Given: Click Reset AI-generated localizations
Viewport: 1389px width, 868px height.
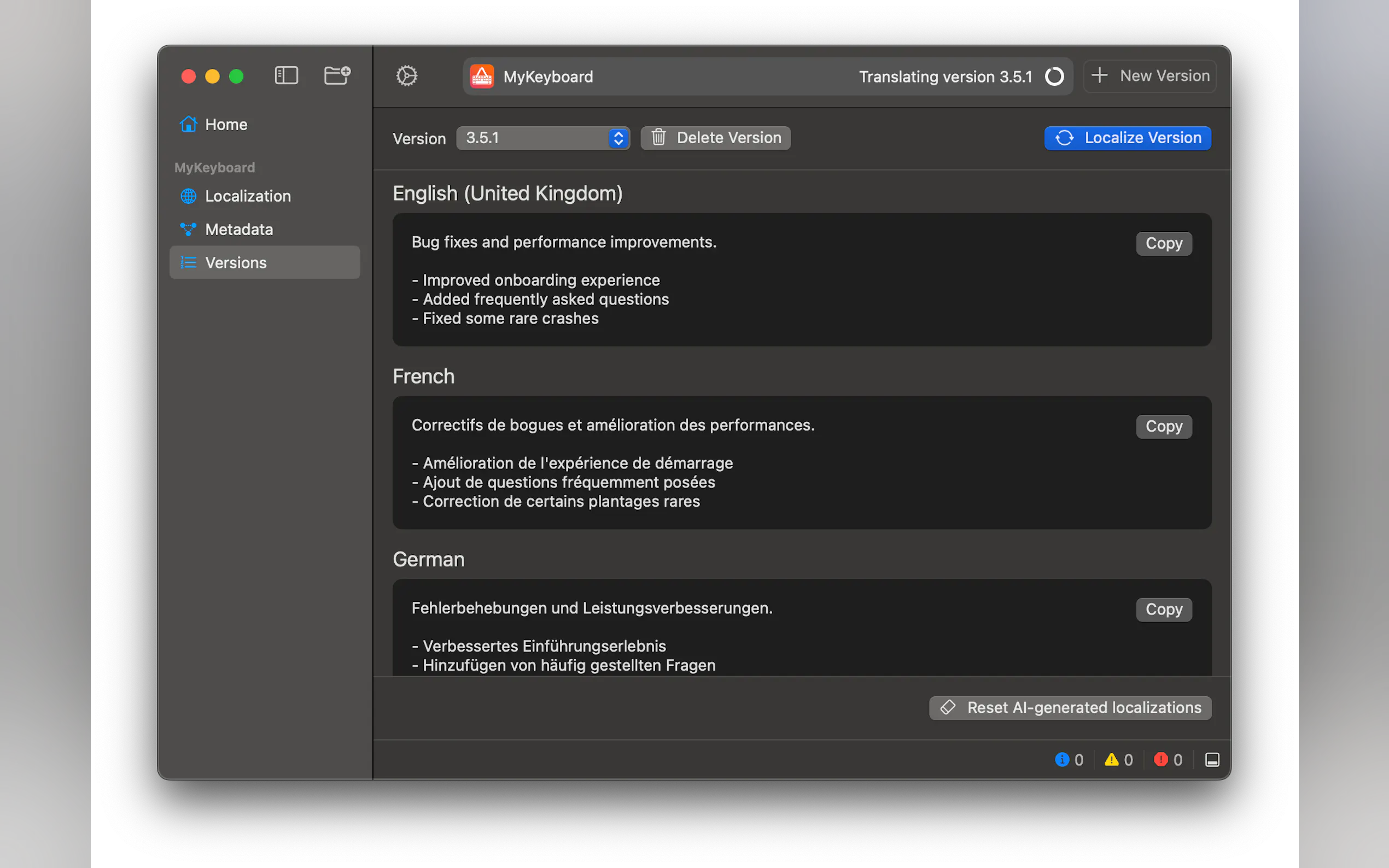Looking at the screenshot, I should (1070, 708).
